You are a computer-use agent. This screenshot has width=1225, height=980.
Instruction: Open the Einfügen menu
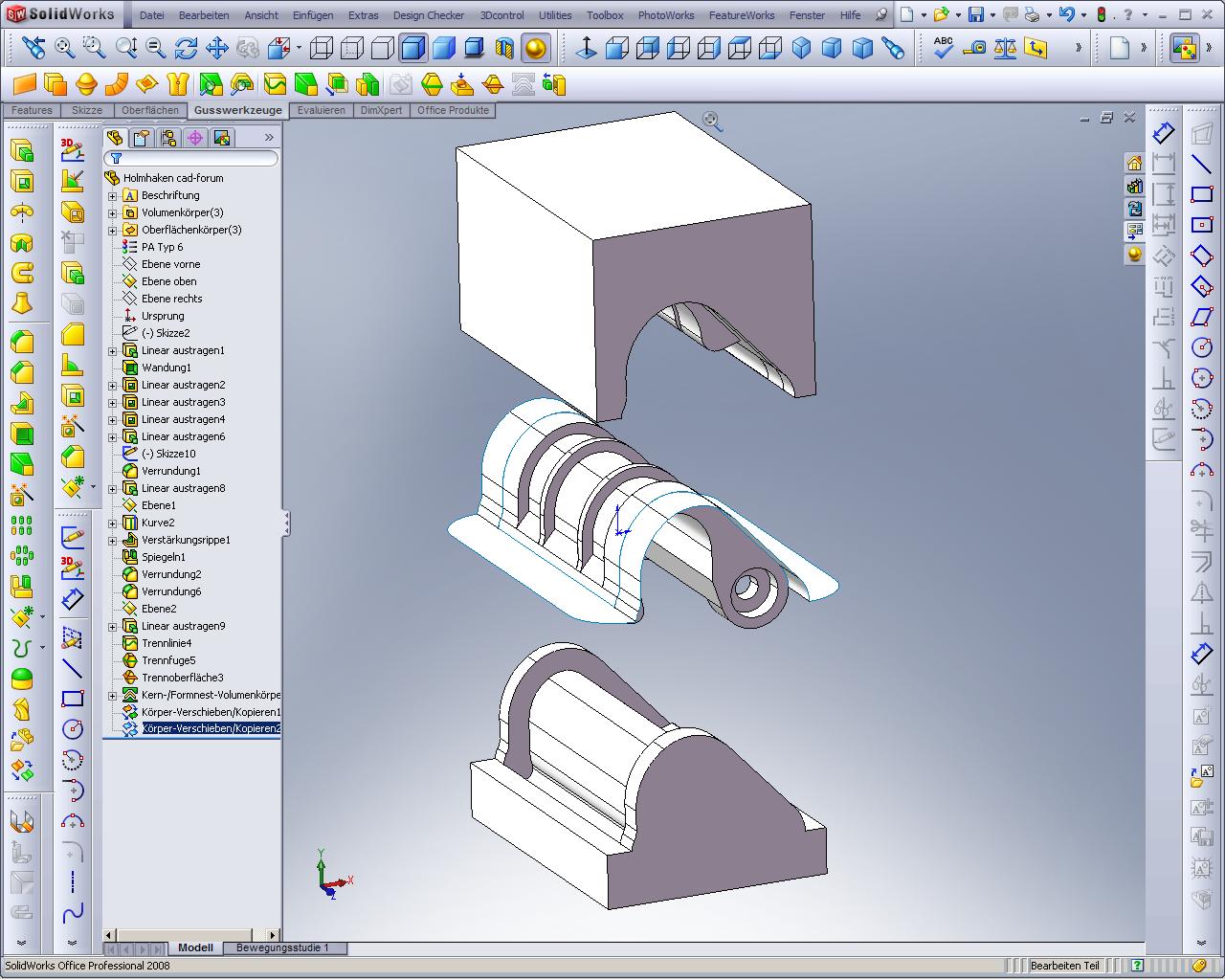point(313,15)
